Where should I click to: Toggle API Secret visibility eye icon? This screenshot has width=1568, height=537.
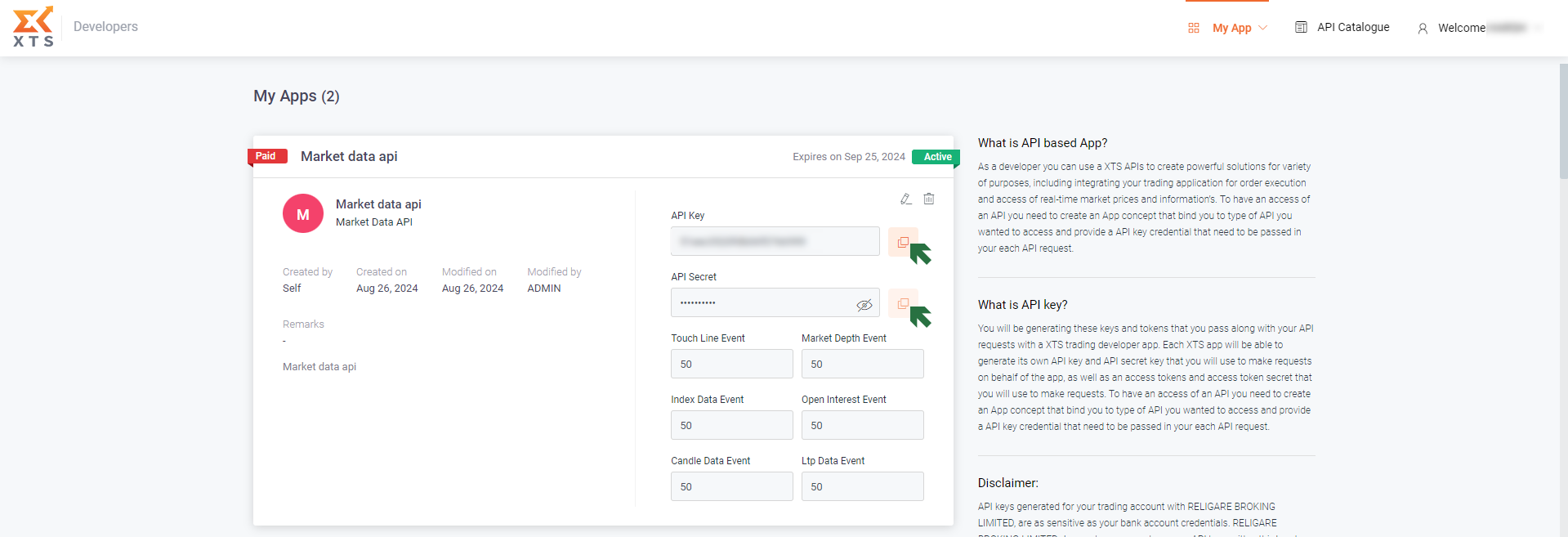coord(864,305)
